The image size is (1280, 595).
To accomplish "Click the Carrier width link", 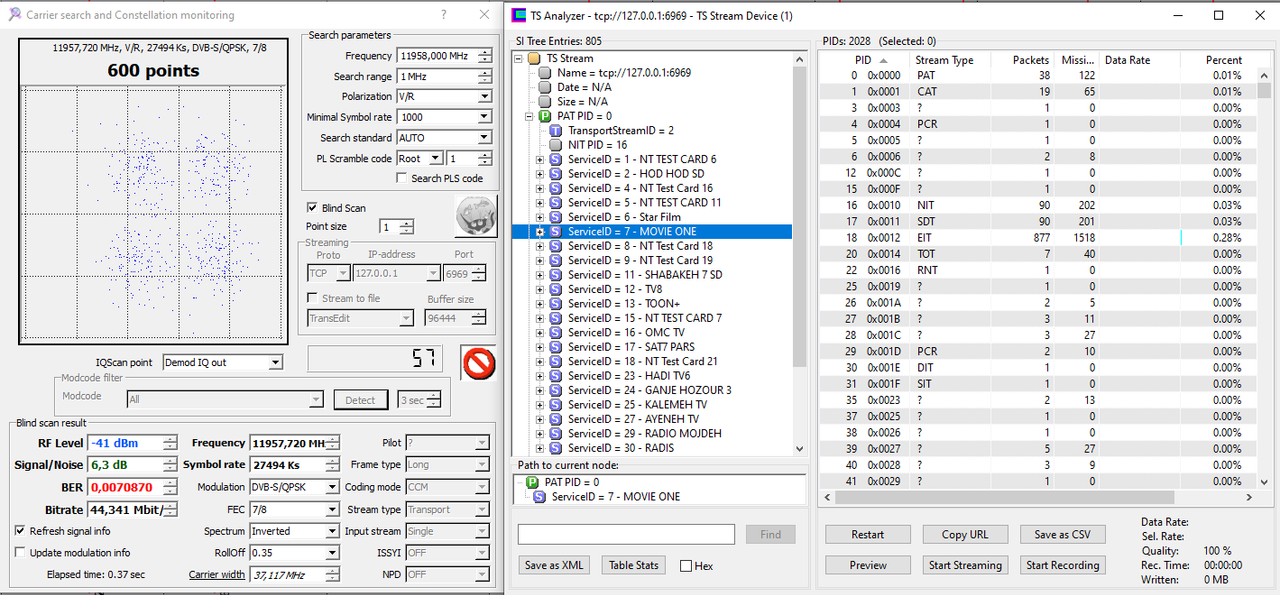I will [217, 575].
